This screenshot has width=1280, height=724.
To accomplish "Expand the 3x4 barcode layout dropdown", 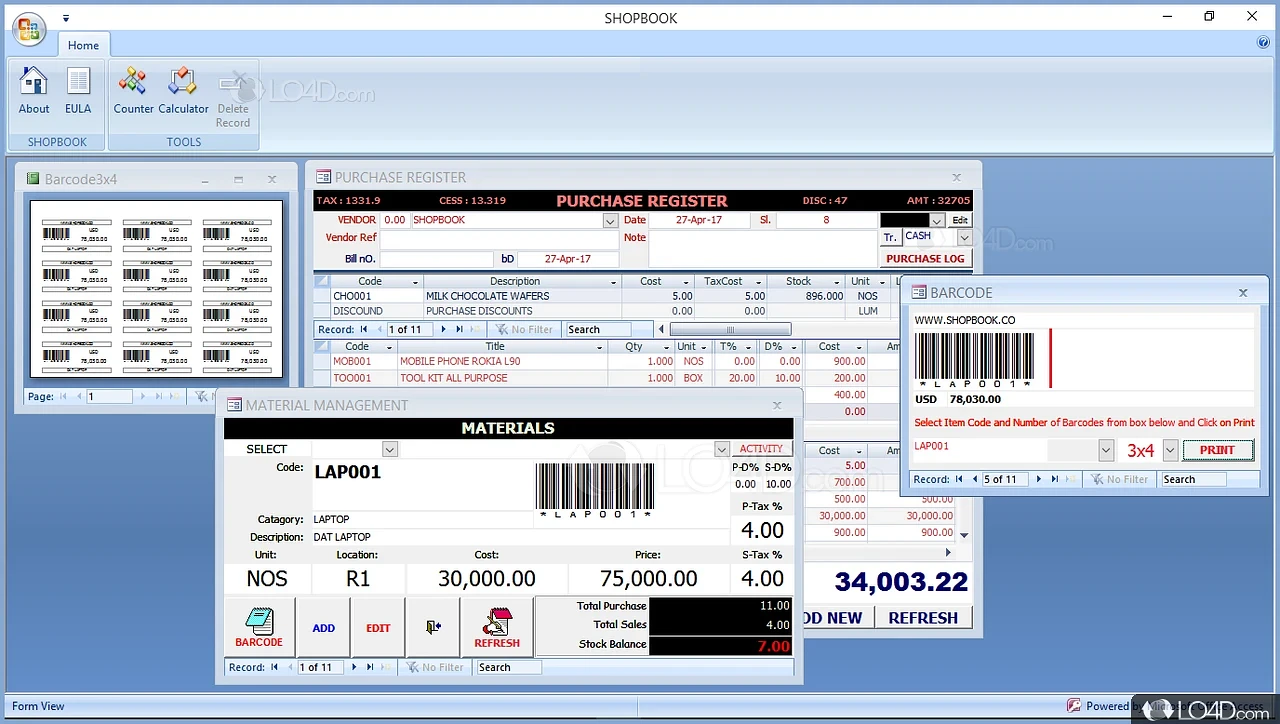I will 1170,450.
